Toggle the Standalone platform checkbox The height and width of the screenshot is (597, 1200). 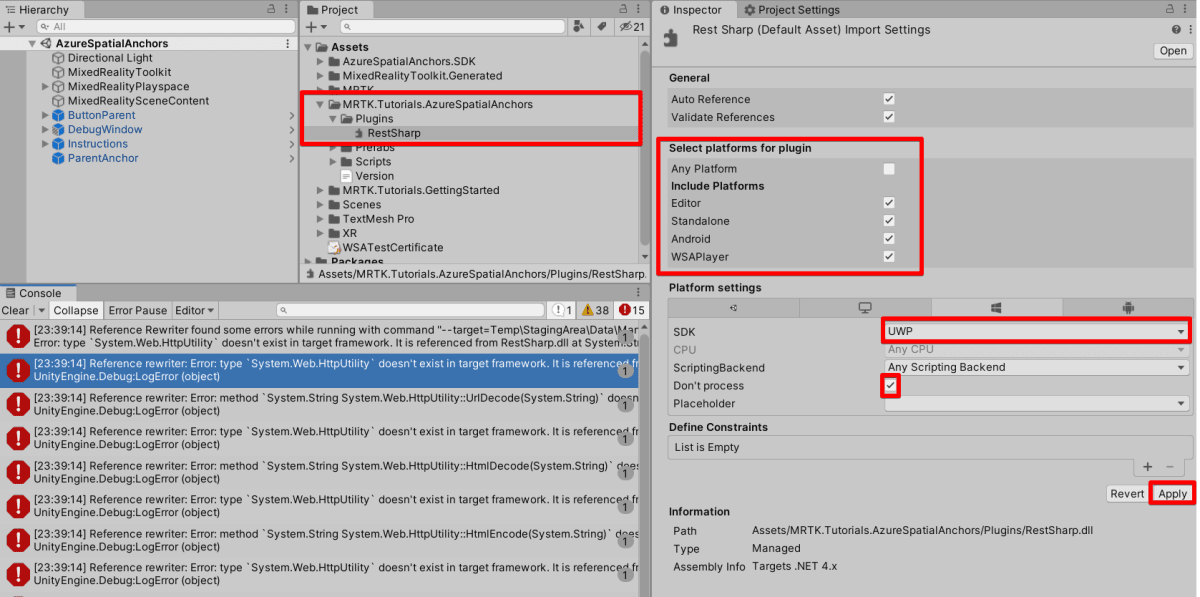tap(889, 221)
